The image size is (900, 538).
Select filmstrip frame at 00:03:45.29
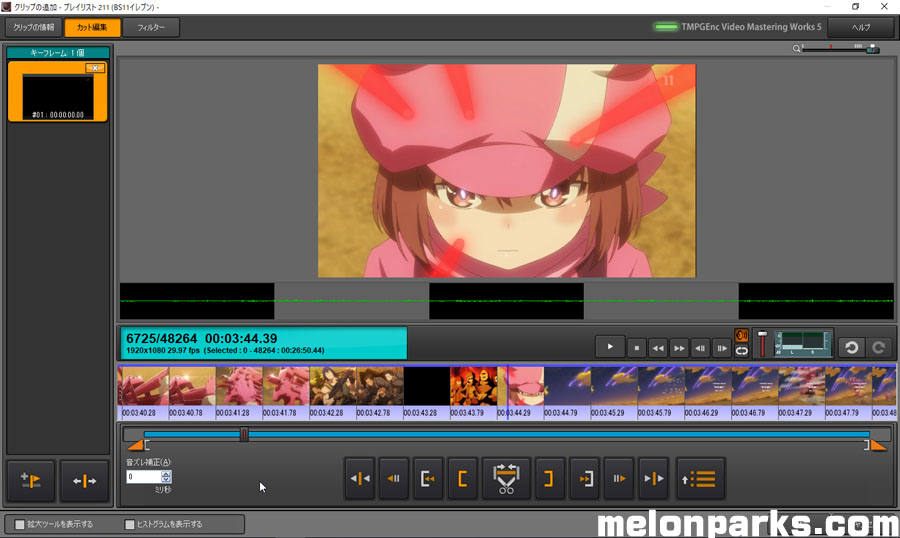pos(614,386)
